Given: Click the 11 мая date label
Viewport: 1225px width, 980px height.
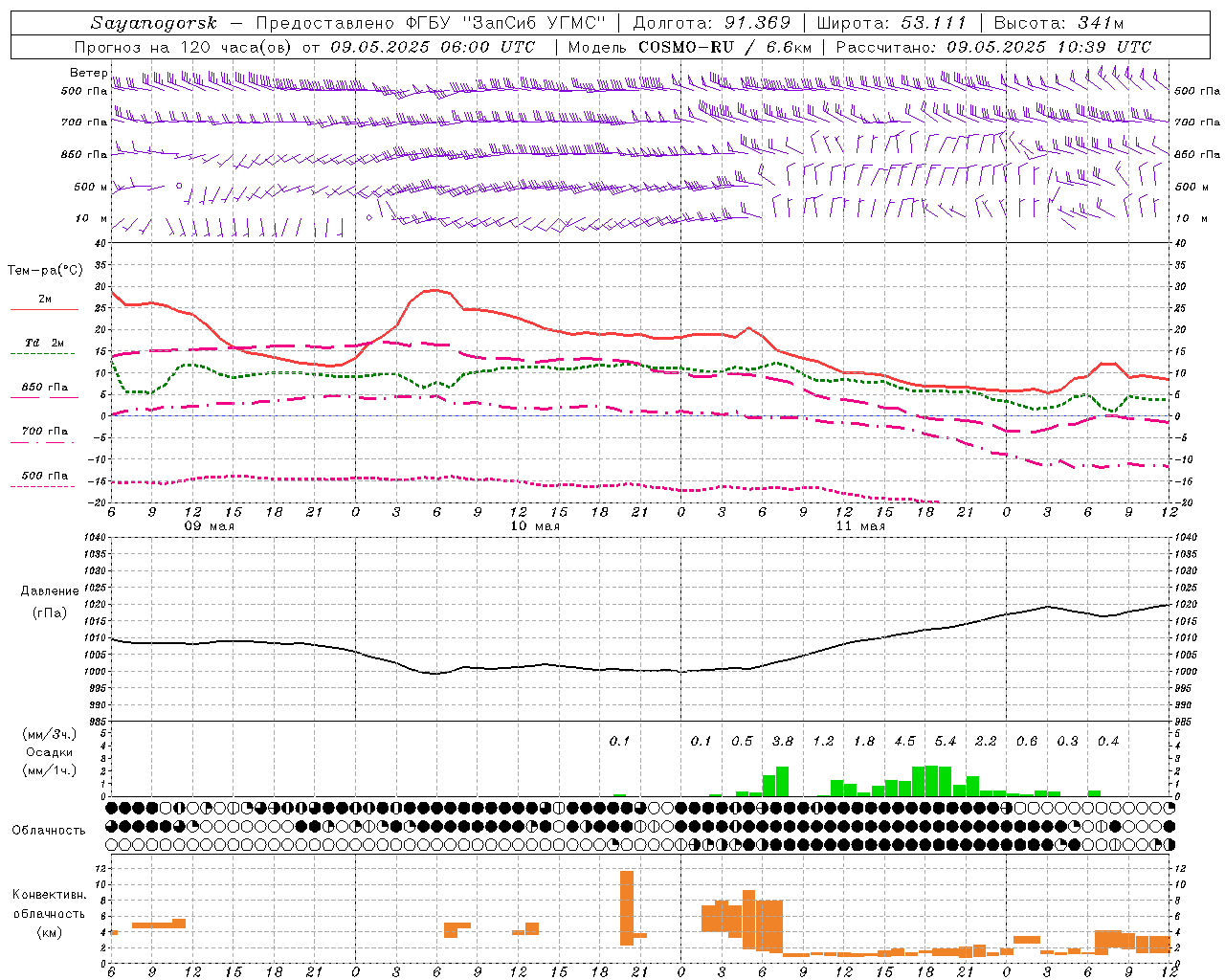Looking at the screenshot, I should 860,526.
